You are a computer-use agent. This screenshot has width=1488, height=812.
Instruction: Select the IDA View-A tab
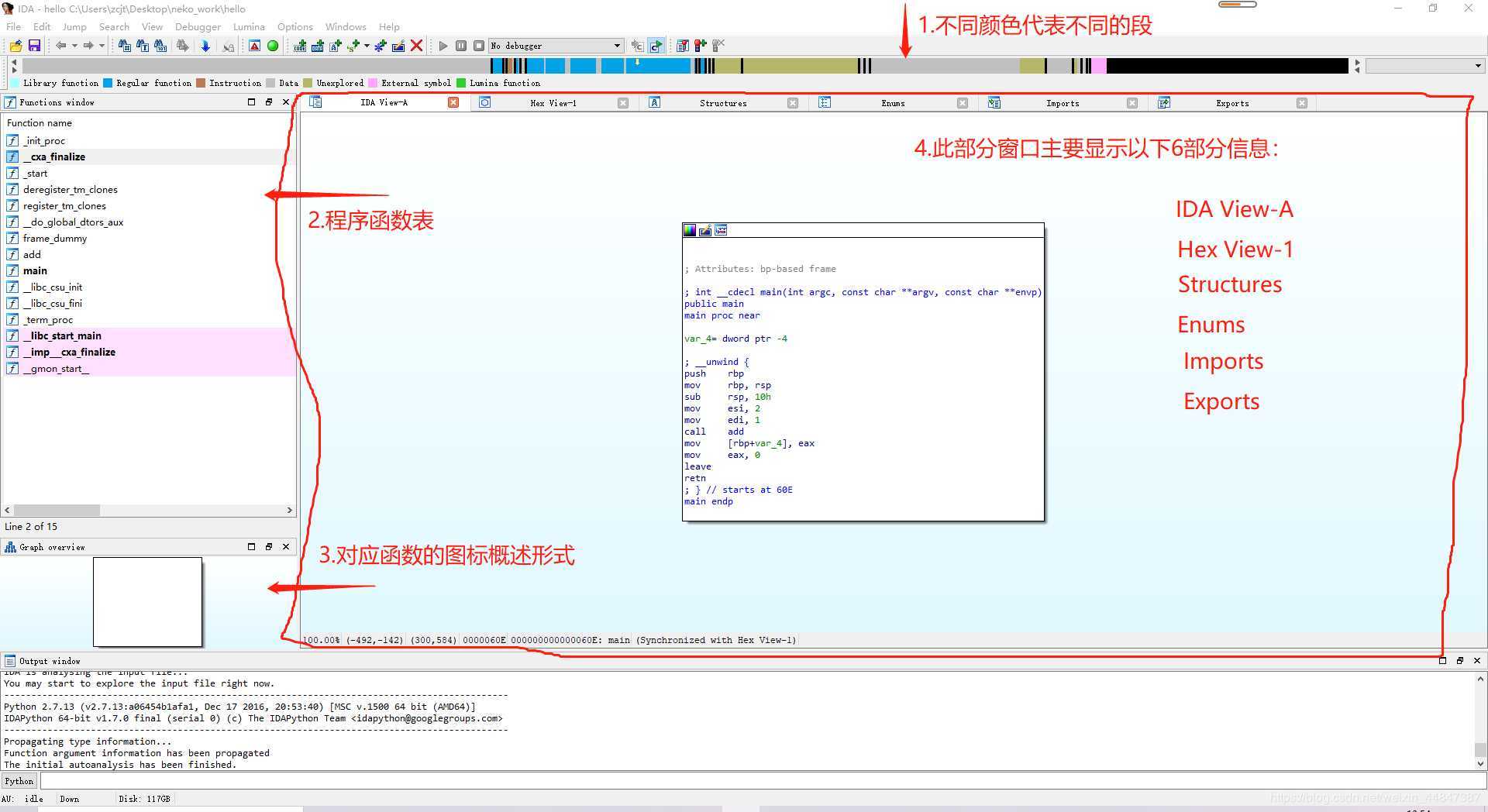coord(384,102)
